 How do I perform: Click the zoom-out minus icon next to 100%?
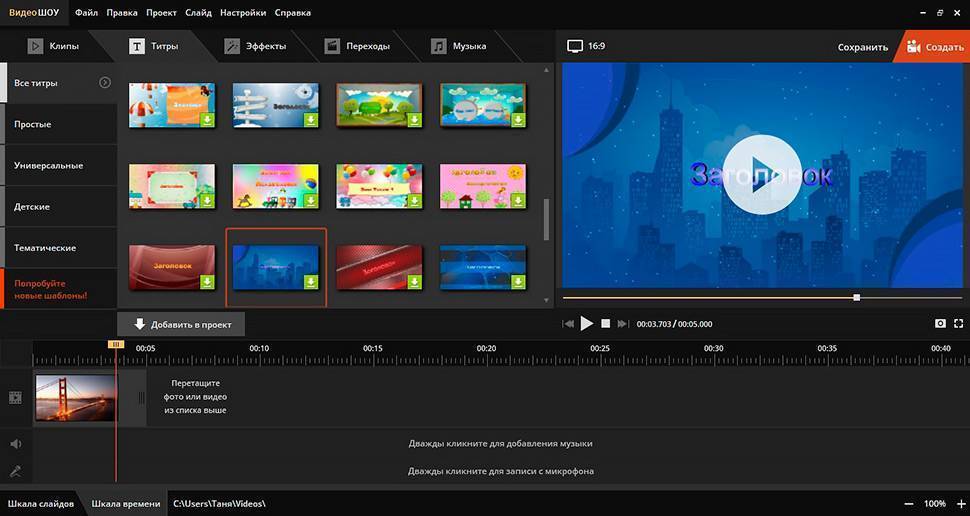[909, 503]
